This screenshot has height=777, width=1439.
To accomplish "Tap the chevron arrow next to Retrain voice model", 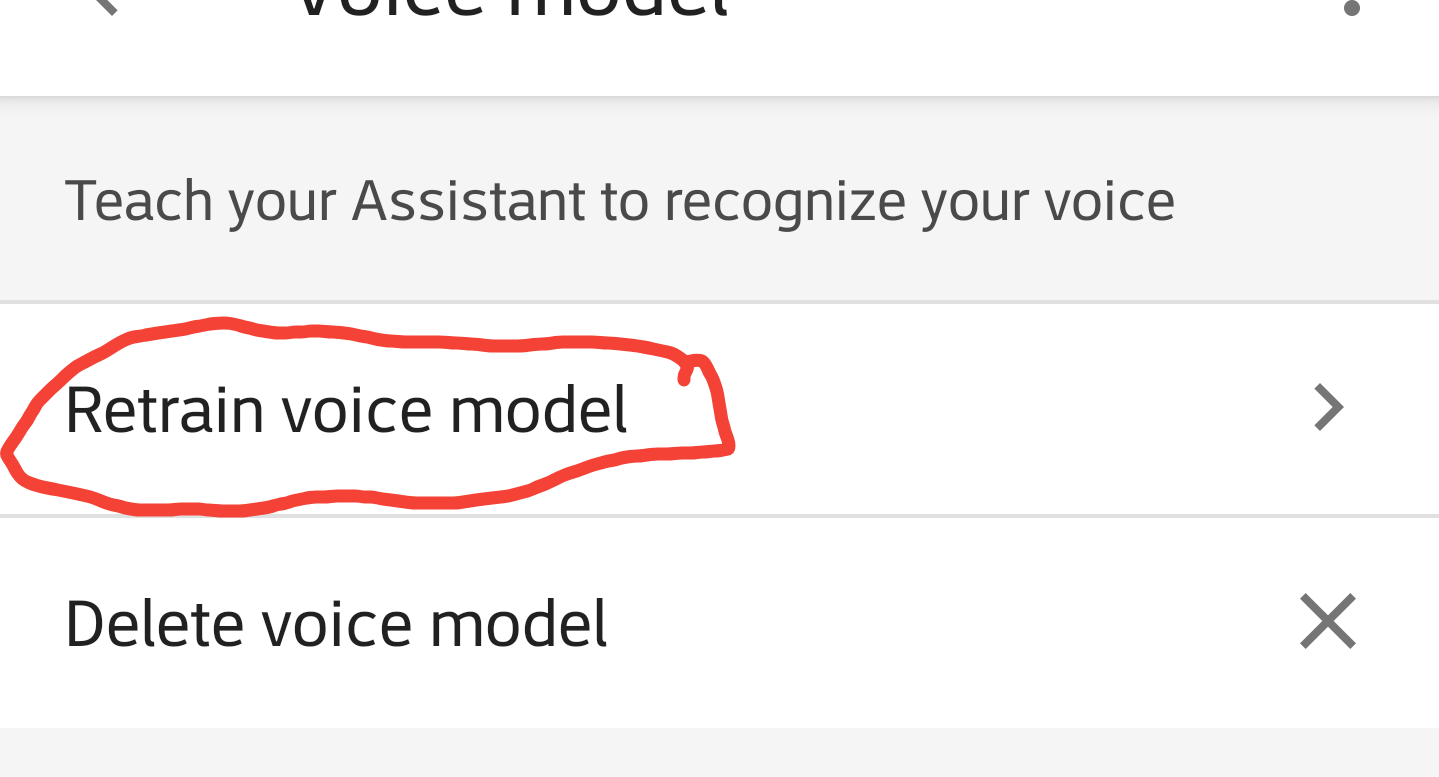I will pyautogui.click(x=1328, y=408).
